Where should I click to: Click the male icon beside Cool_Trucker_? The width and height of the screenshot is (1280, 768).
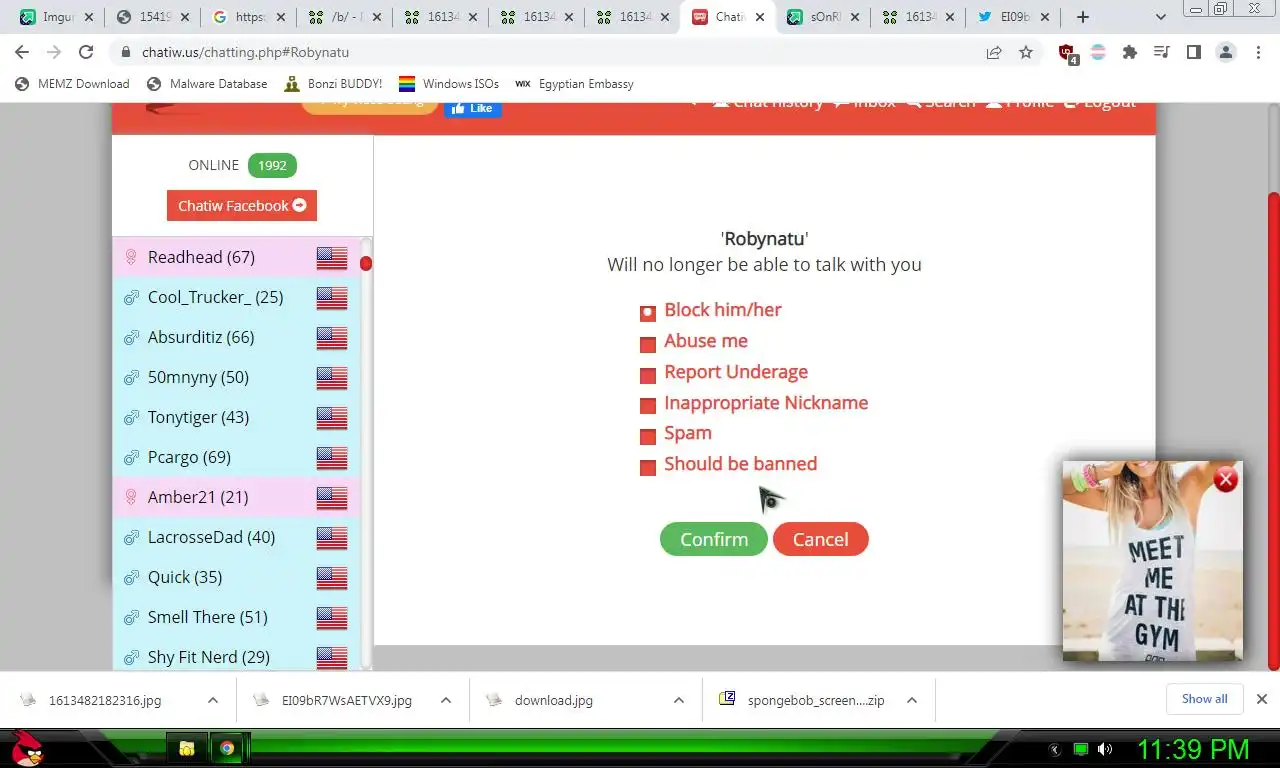[131, 298]
